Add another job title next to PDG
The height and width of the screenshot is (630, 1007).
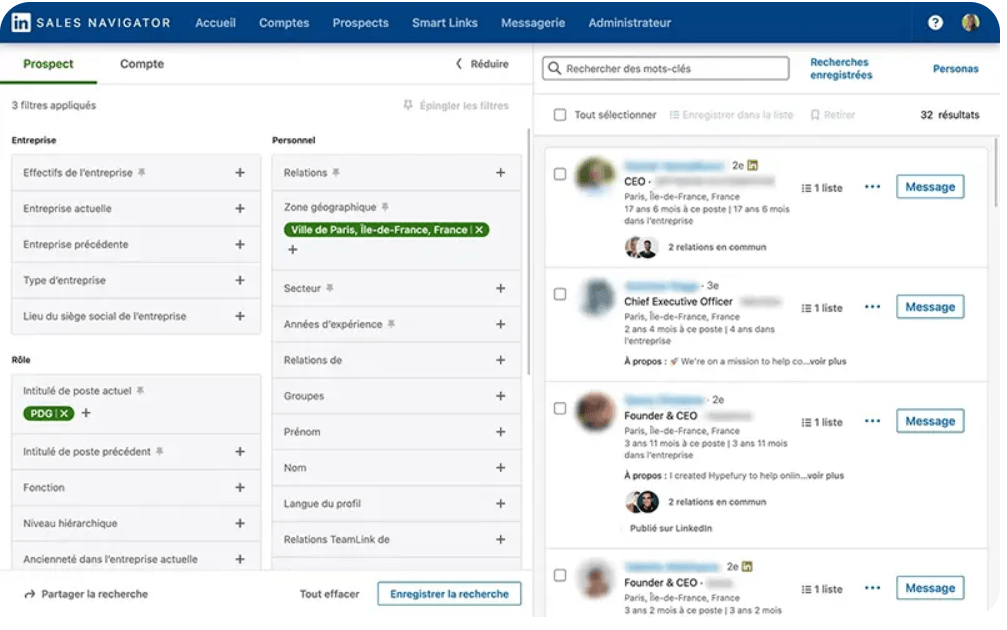click(x=86, y=413)
